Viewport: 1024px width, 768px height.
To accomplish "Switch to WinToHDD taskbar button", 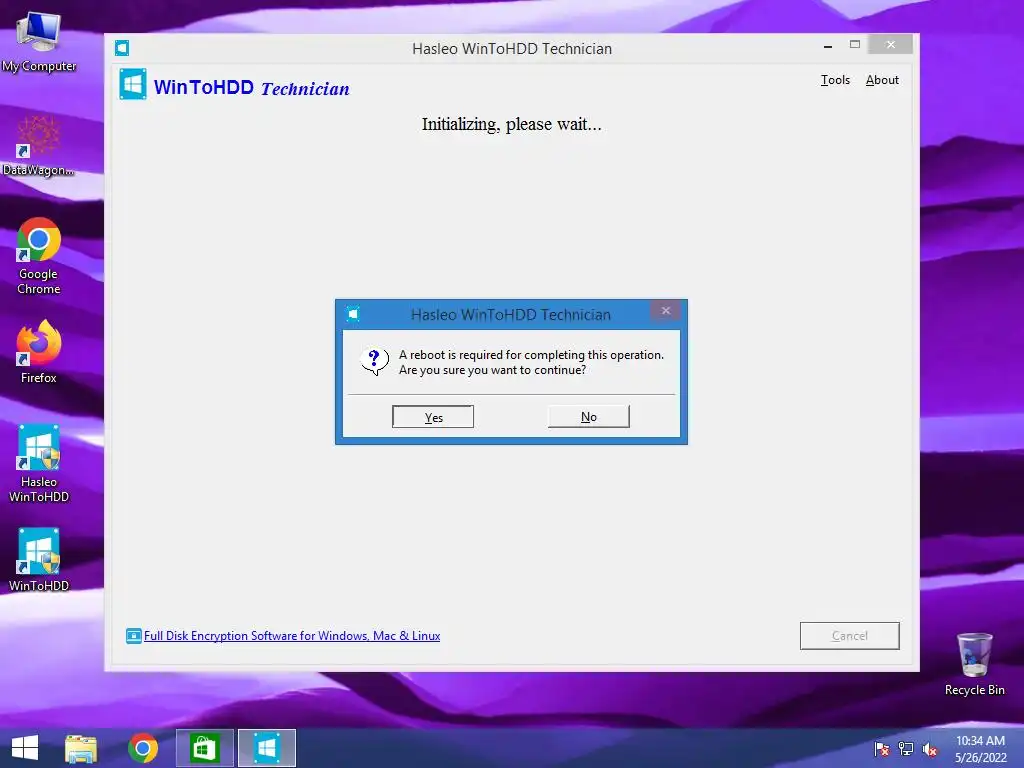I will [266, 748].
